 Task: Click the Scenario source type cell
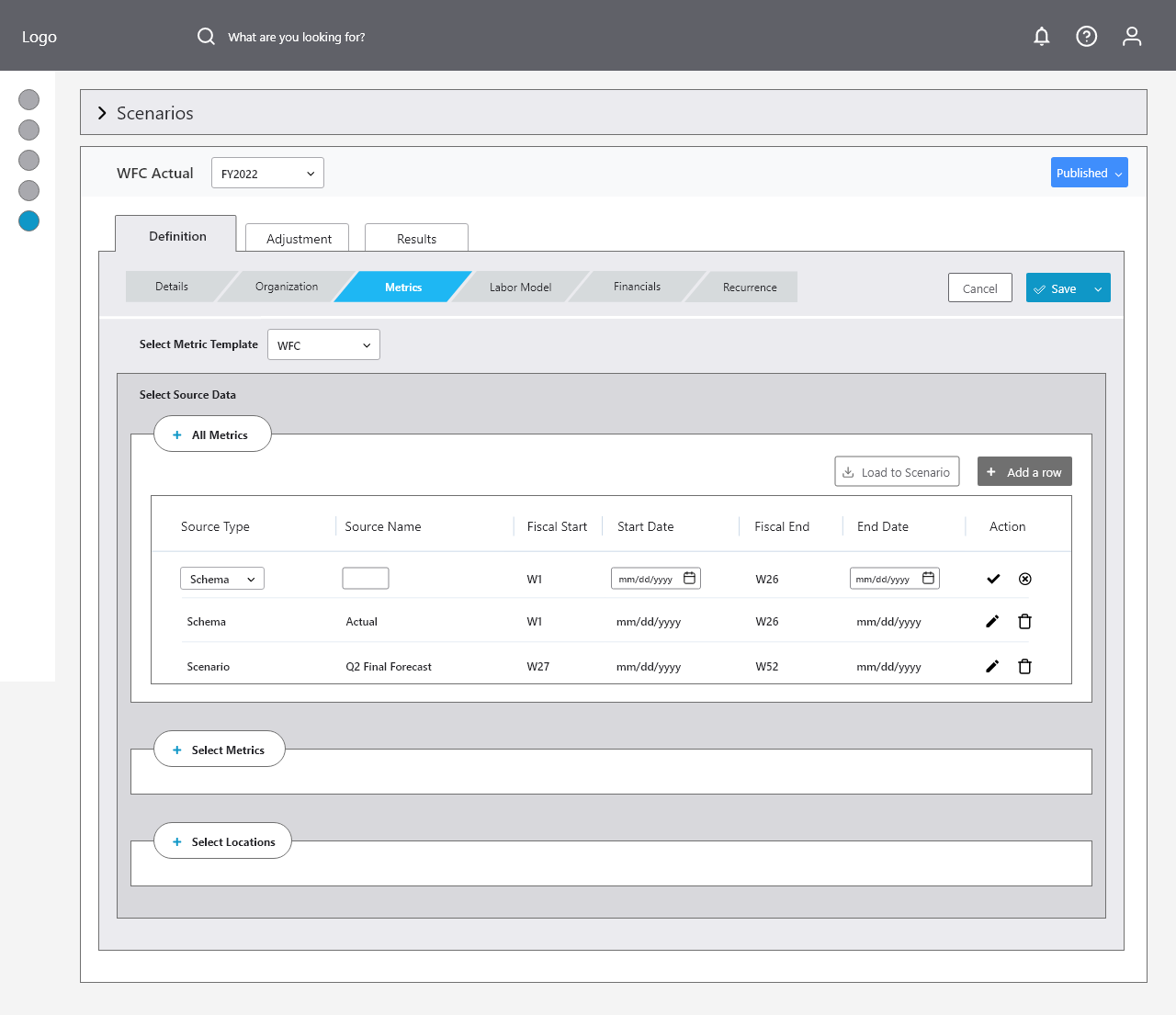pos(209,667)
